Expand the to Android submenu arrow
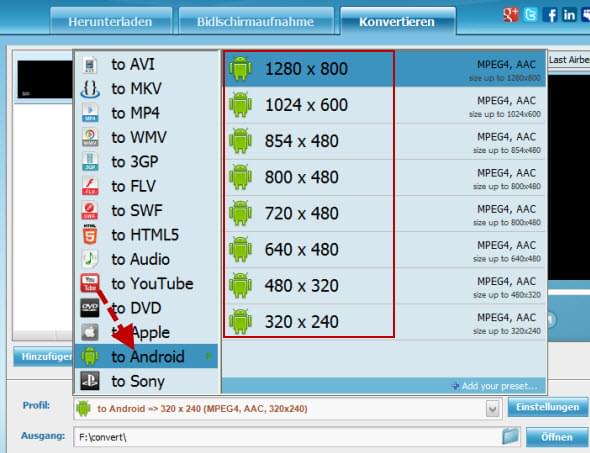Image resolution: width=590 pixels, height=453 pixels. coord(209,356)
